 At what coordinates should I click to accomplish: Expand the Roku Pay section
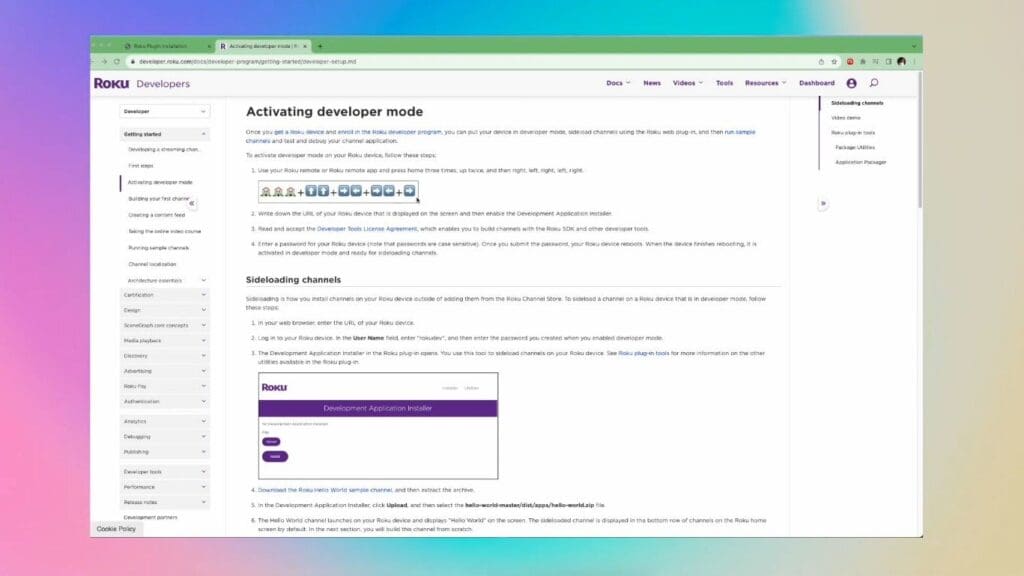coord(165,387)
